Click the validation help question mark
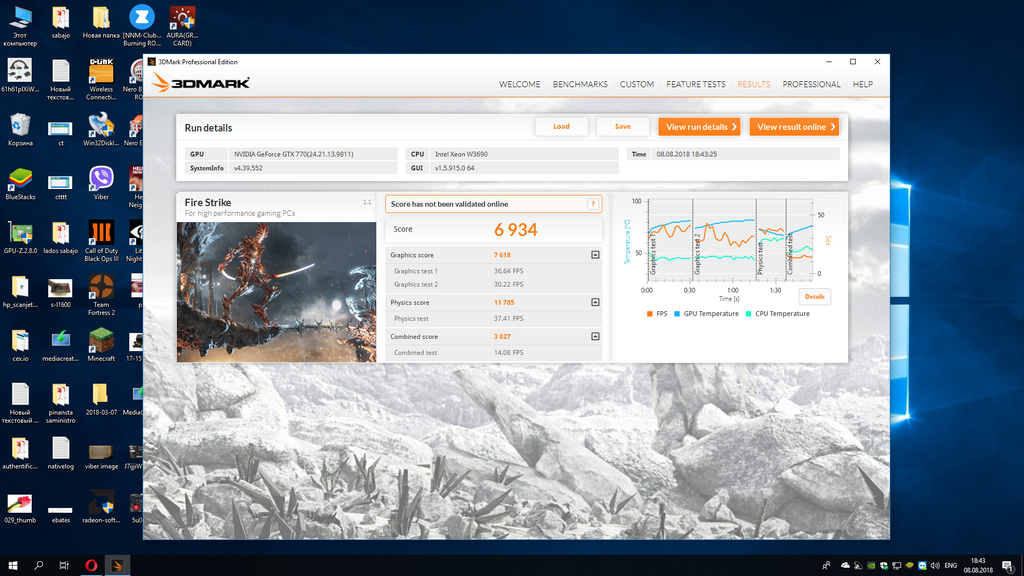This screenshot has height=576, width=1024. point(593,204)
